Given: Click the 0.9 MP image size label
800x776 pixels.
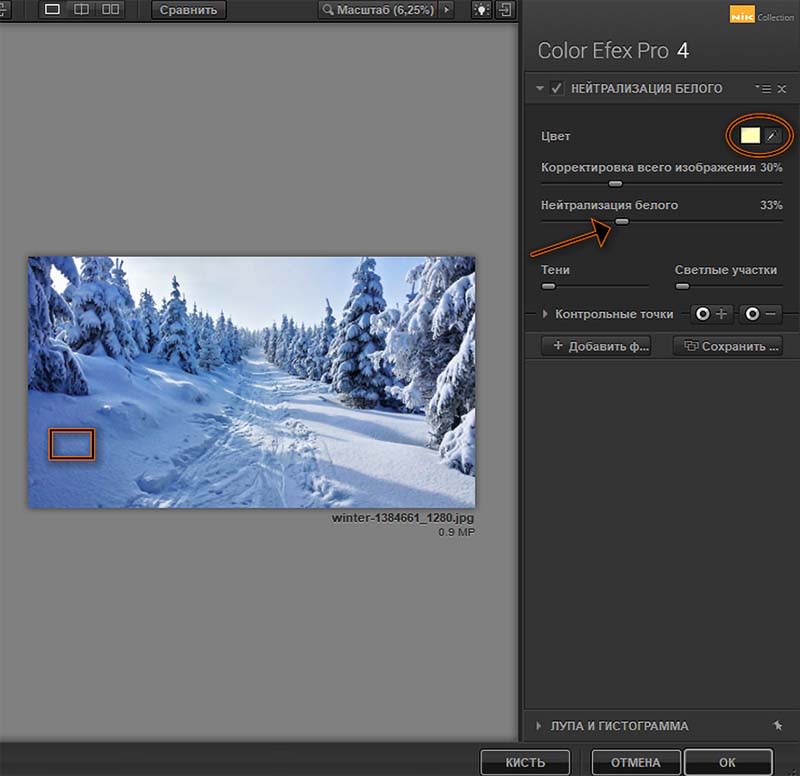Looking at the screenshot, I should (456, 532).
